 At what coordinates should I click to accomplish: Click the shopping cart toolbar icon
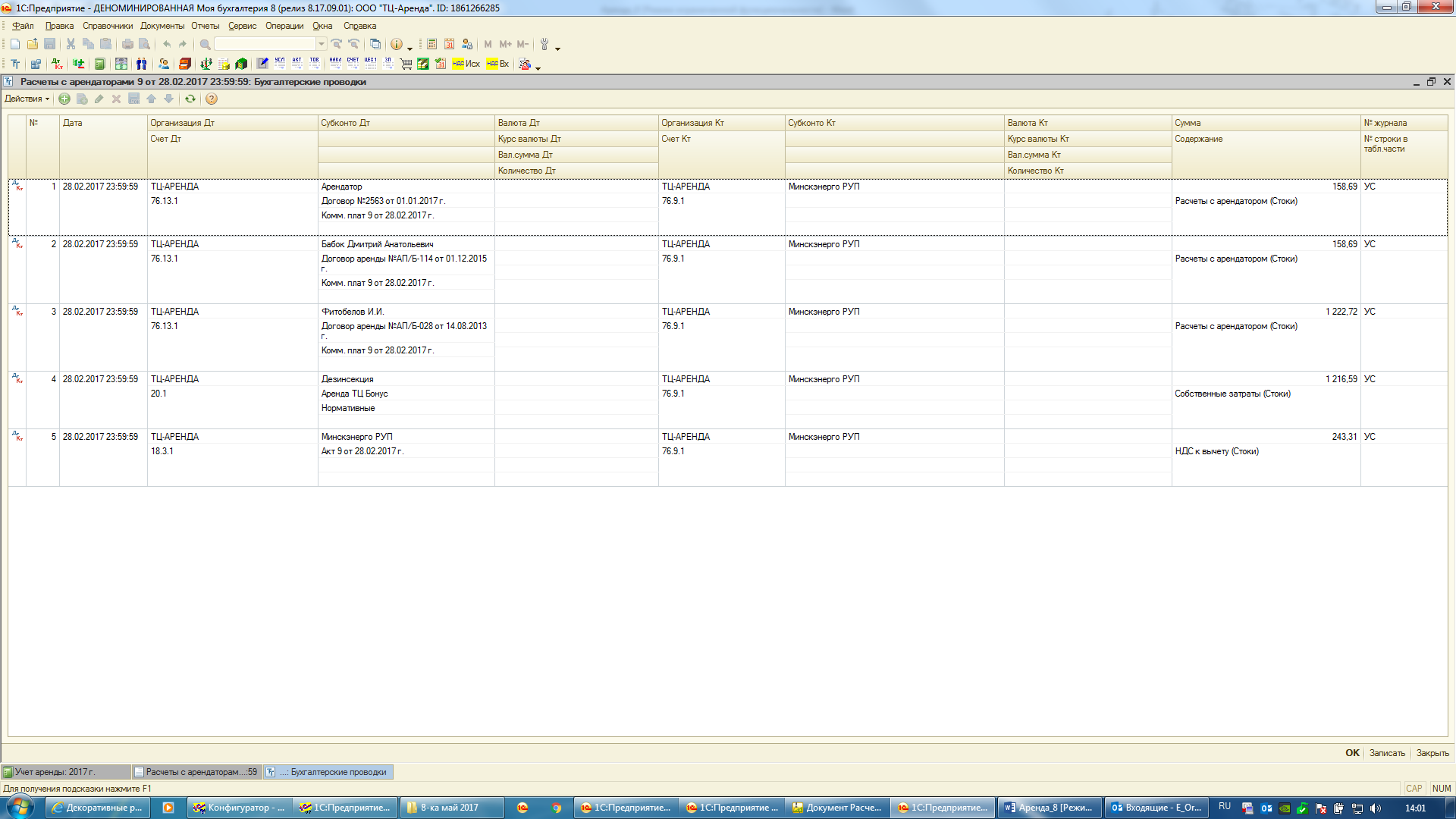point(406,64)
